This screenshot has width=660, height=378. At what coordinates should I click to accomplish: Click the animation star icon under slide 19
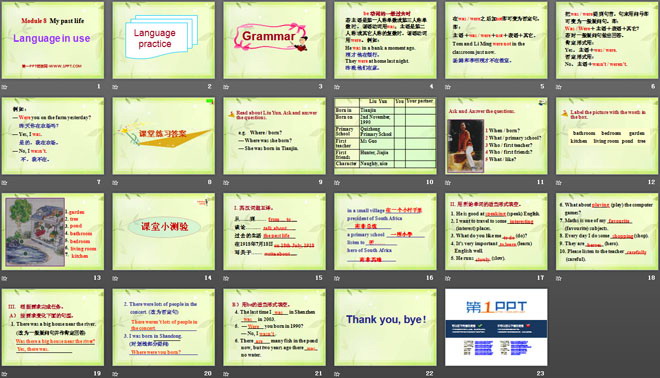tap(5, 373)
